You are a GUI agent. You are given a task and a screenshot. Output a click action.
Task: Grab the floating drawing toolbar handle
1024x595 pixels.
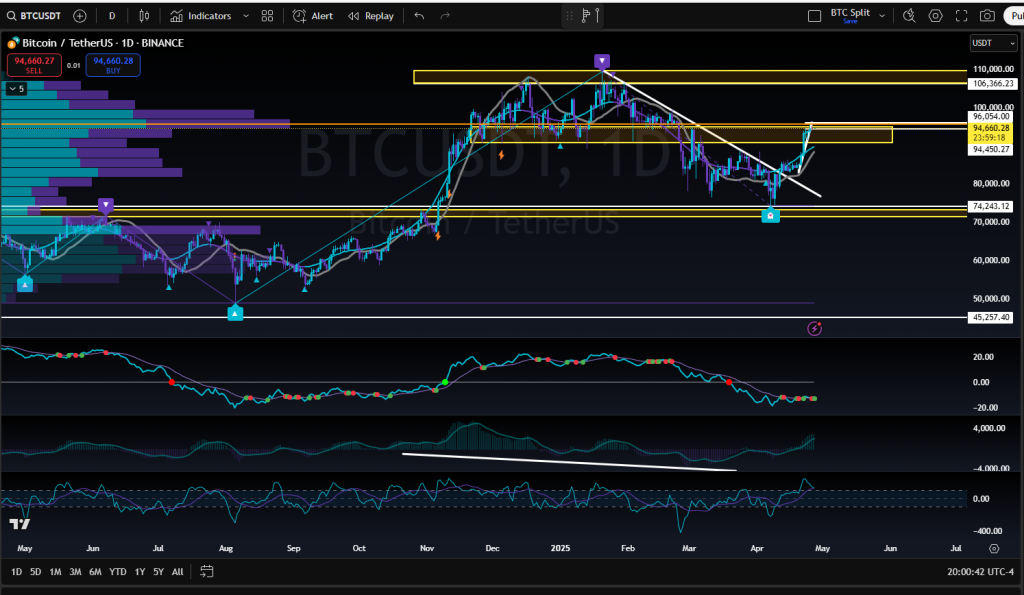tap(569, 16)
